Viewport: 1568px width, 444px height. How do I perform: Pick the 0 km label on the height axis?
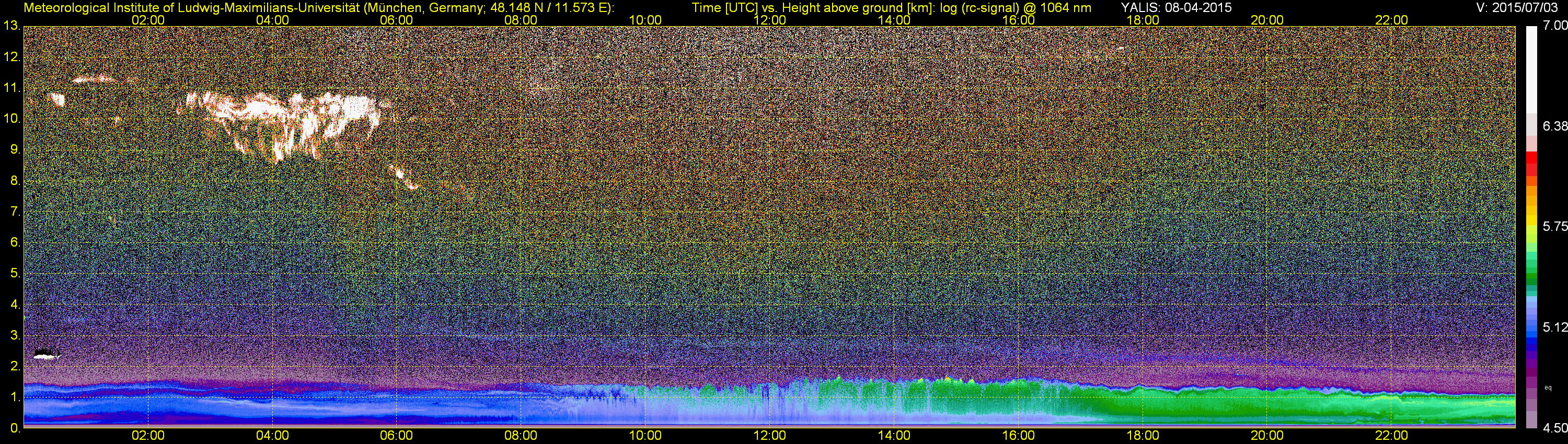15,428
